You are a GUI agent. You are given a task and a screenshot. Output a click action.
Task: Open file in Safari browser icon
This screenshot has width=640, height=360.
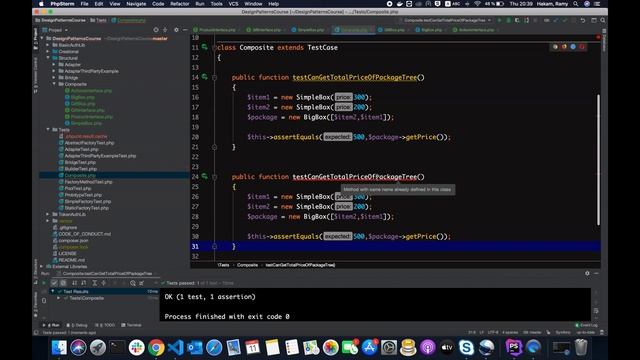(573, 47)
